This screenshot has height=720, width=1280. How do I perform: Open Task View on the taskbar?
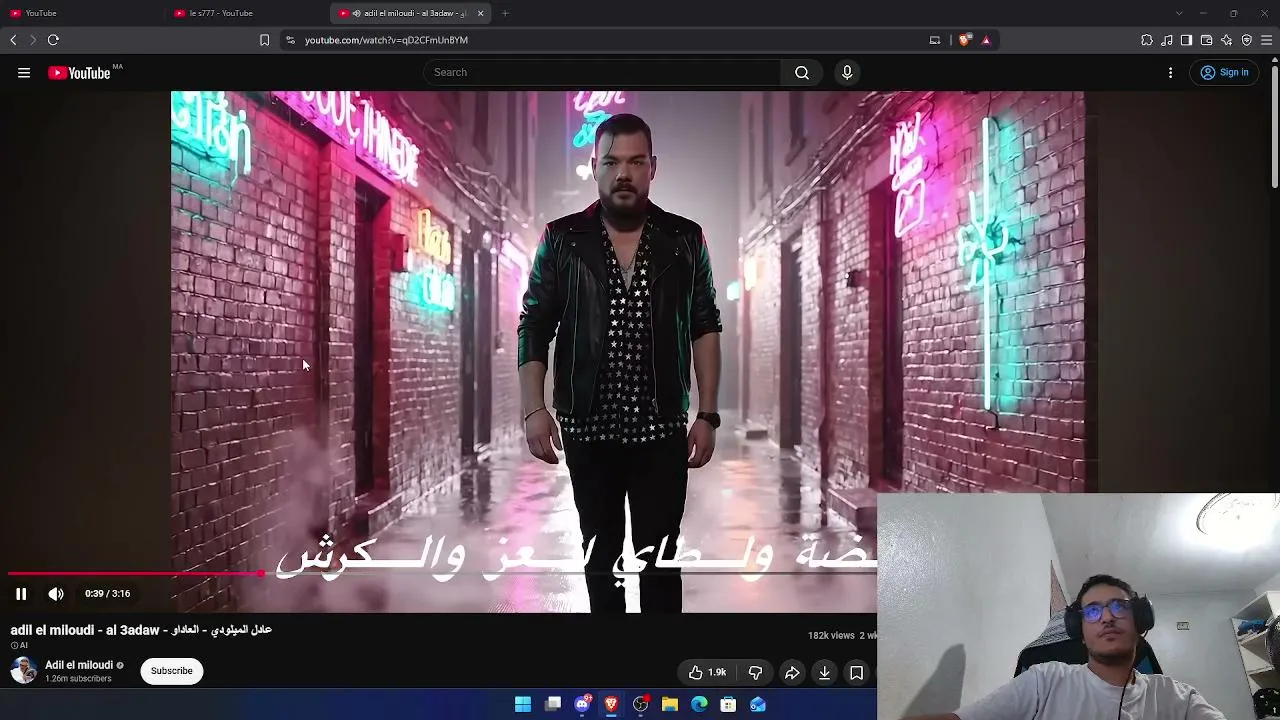553,705
